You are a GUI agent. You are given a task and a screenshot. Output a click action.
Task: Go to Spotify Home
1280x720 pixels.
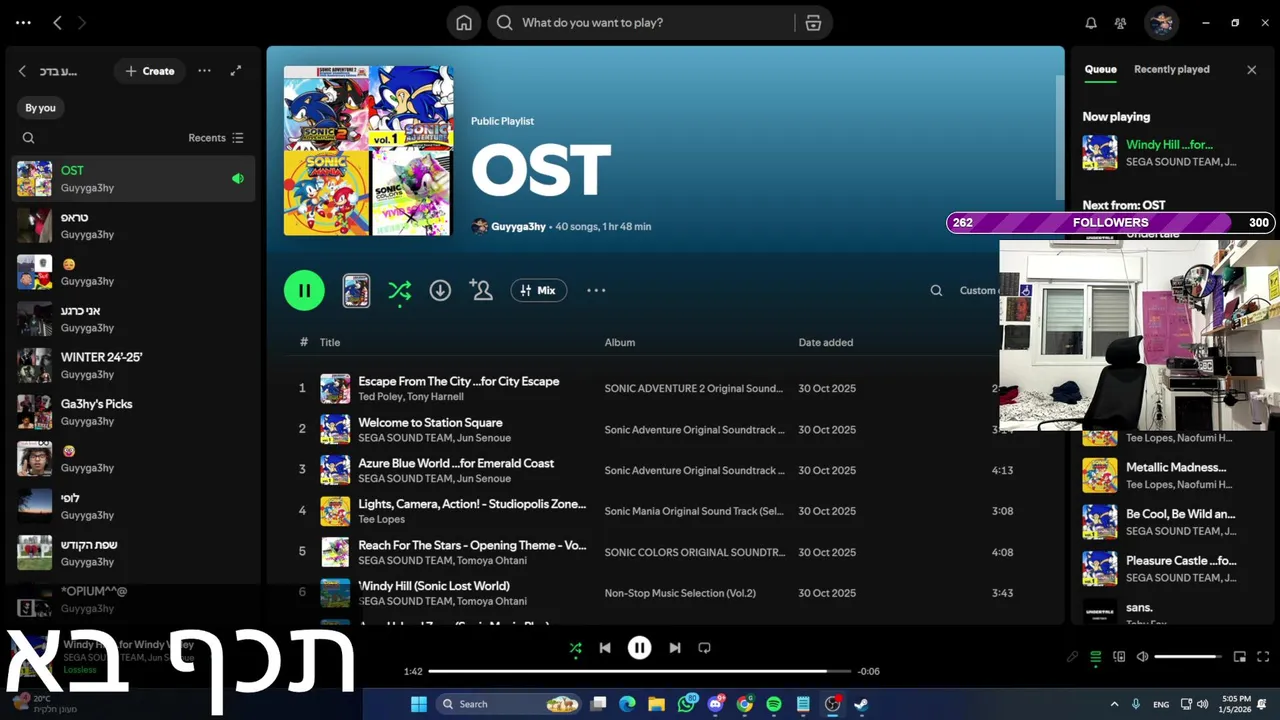(x=464, y=23)
